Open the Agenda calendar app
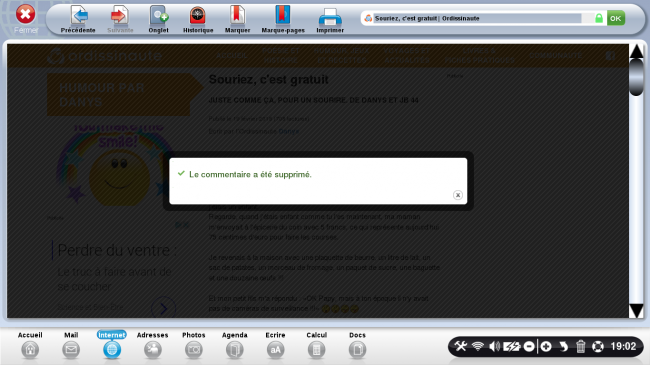The image size is (650, 365). point(235,345)
